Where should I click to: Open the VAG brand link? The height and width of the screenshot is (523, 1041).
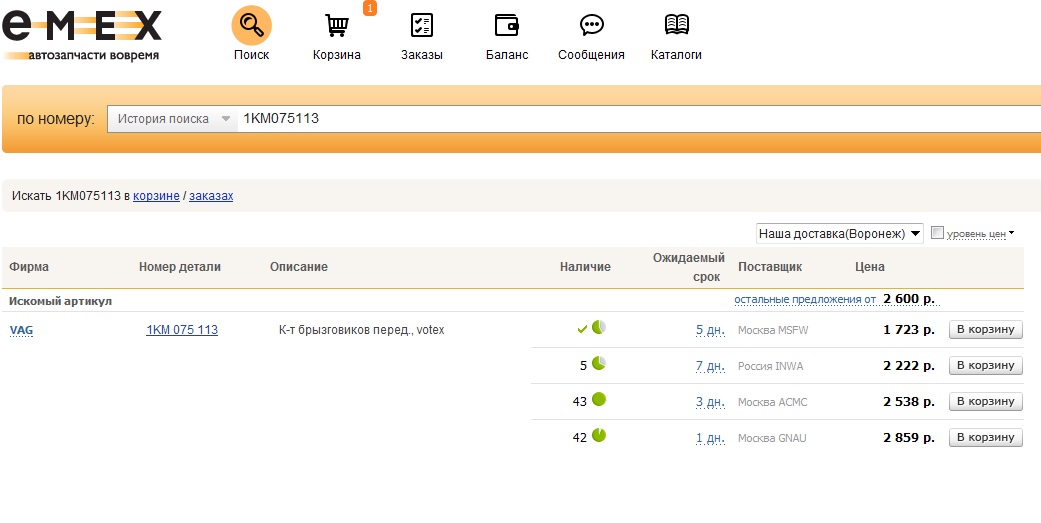click(x=21, y=330)
